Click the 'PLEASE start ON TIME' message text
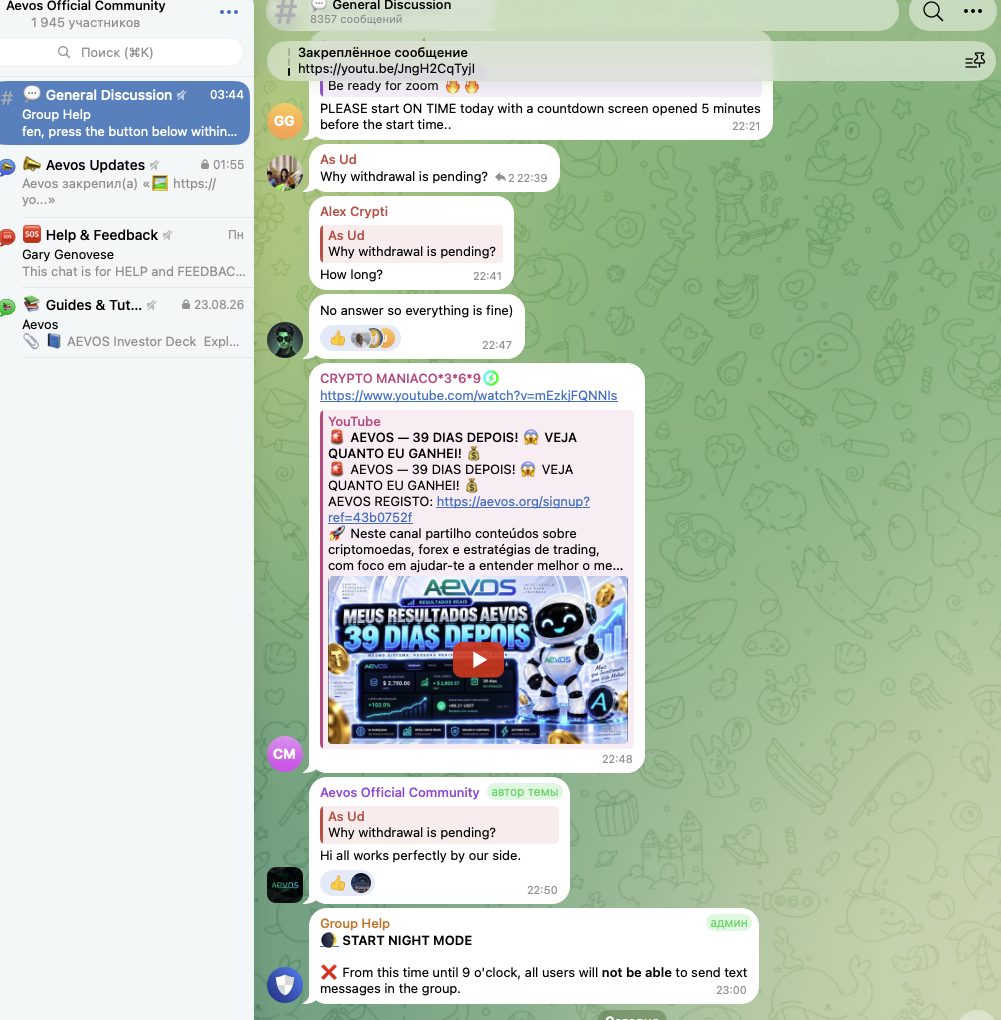 [x=540, y=116]
